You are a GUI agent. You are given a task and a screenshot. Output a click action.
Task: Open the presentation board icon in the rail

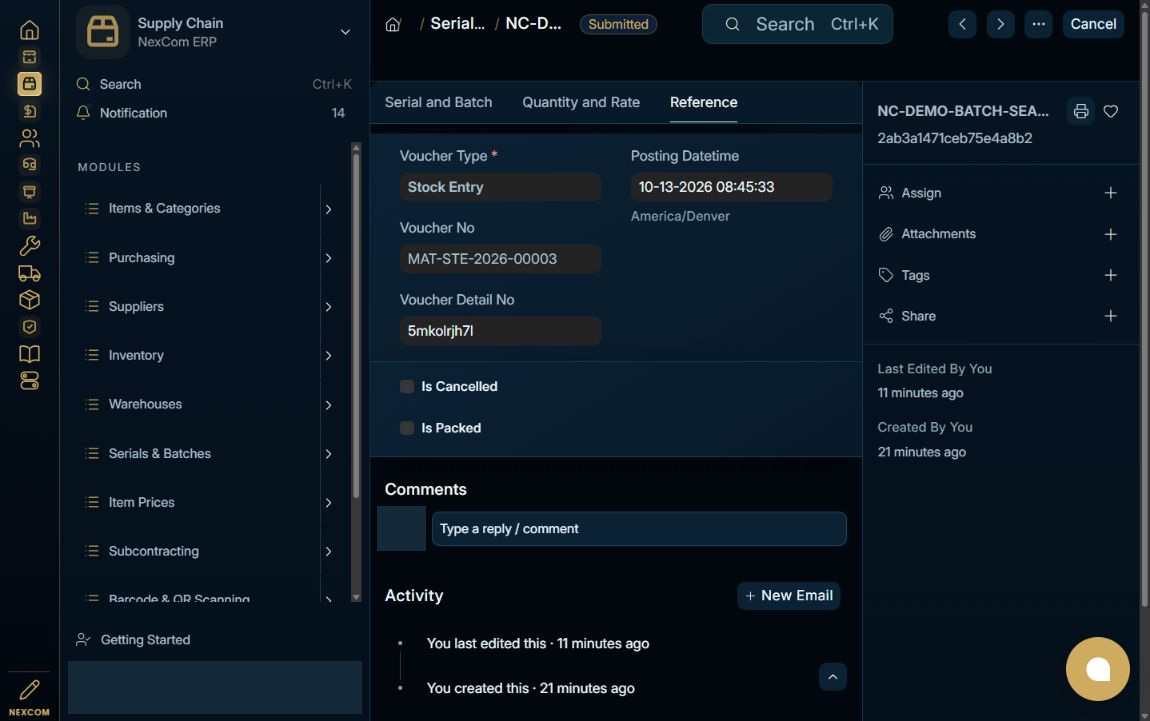(x=29, y=191)
